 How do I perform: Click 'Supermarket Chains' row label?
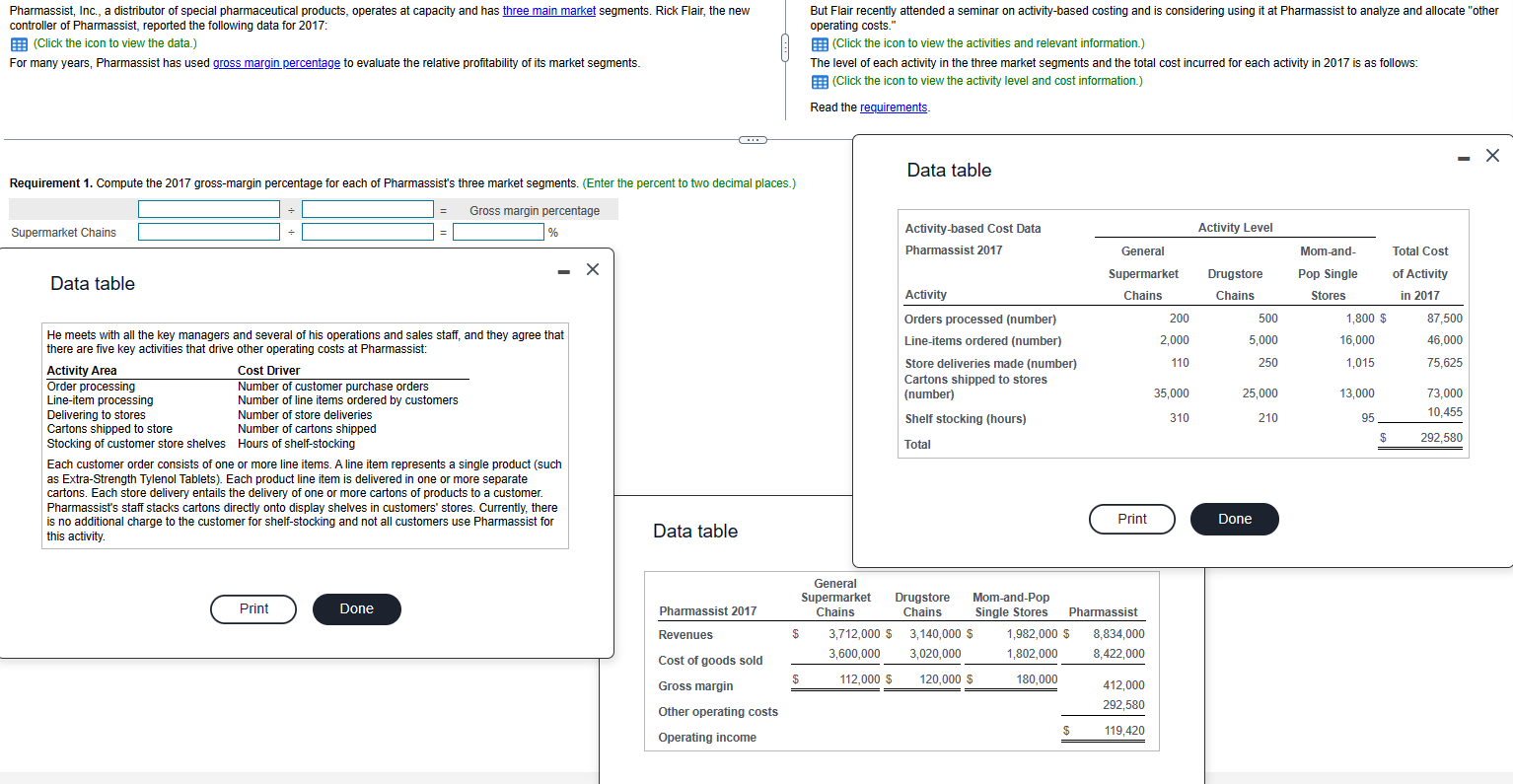[63, 233]
